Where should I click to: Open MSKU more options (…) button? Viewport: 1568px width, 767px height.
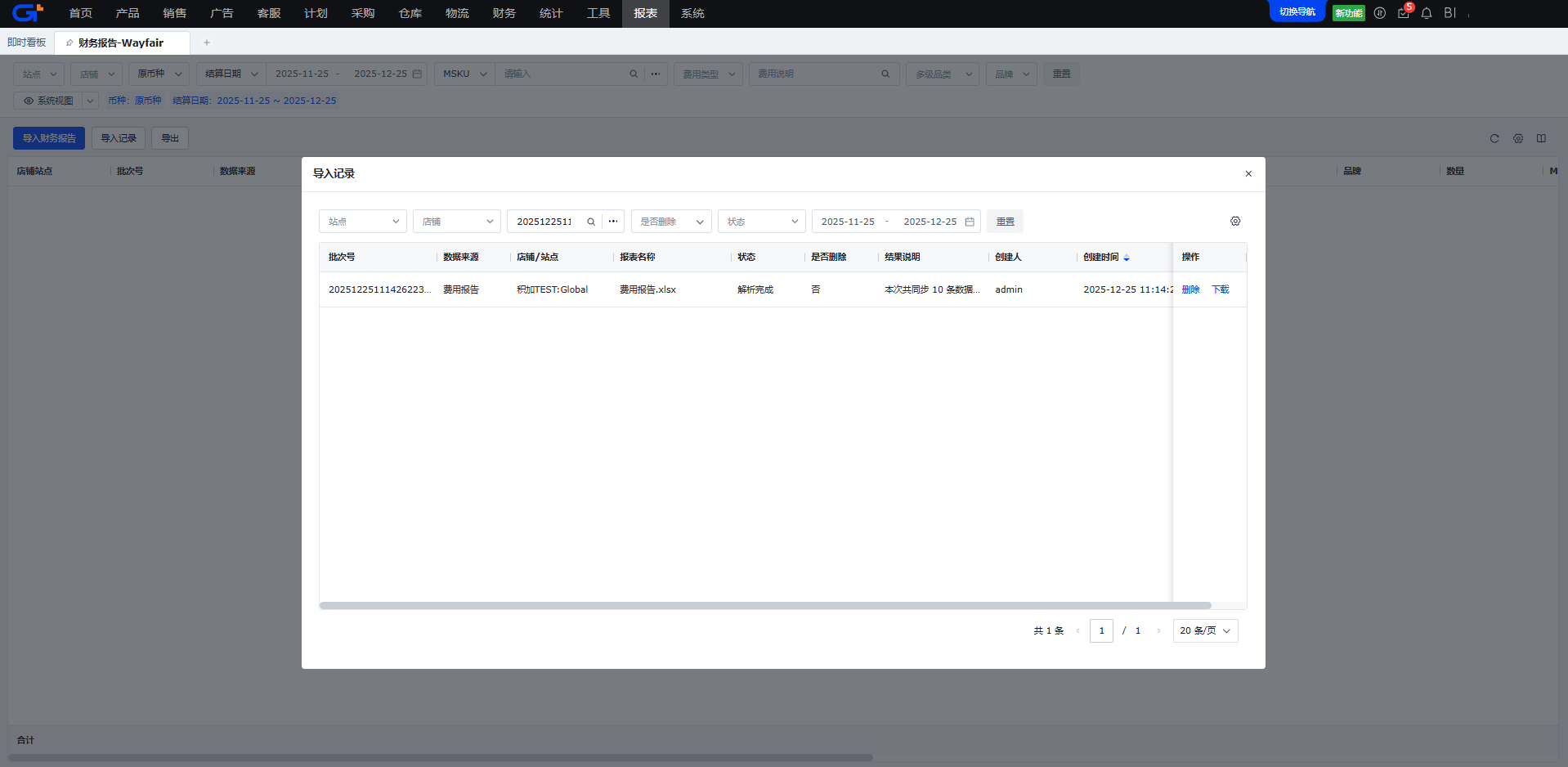click(x=656, y=74)
